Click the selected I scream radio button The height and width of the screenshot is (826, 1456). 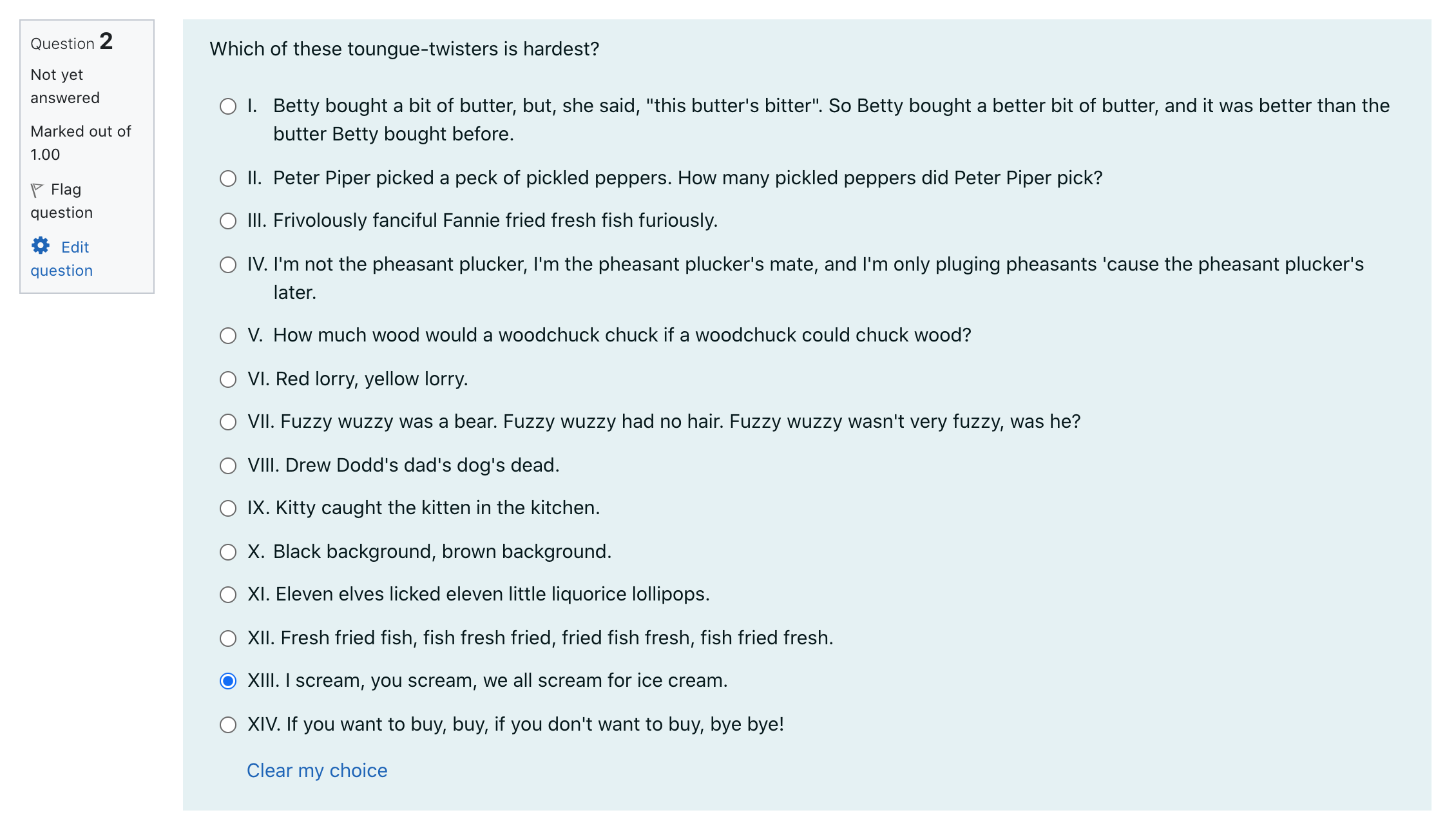point(228,681)
